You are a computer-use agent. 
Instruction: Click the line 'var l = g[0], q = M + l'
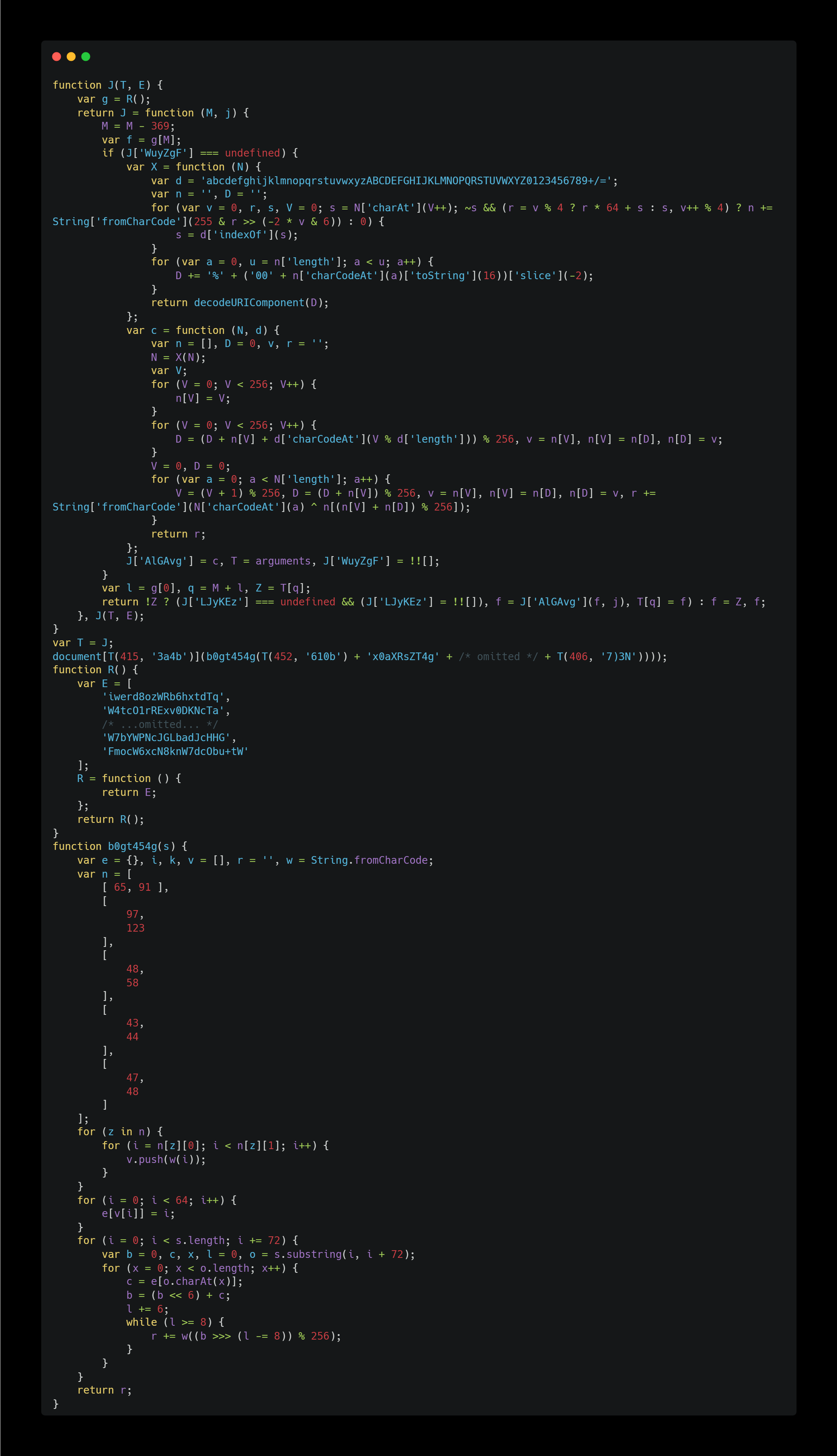(207, 588)
